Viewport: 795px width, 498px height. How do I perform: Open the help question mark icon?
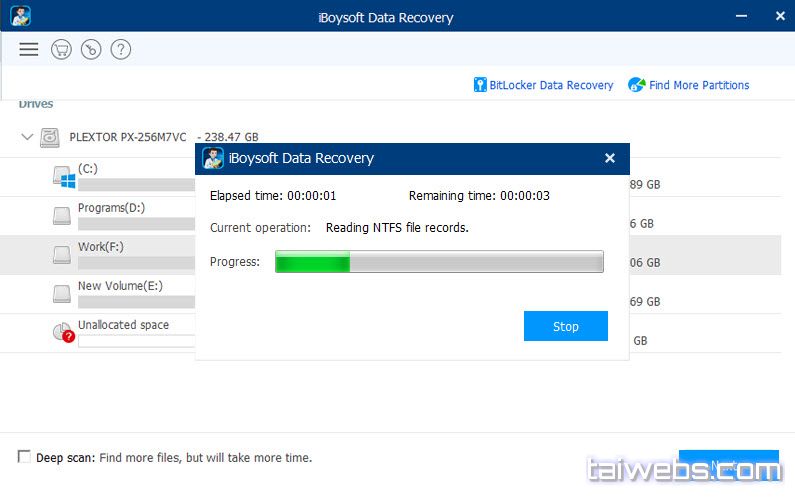[121, 49]
